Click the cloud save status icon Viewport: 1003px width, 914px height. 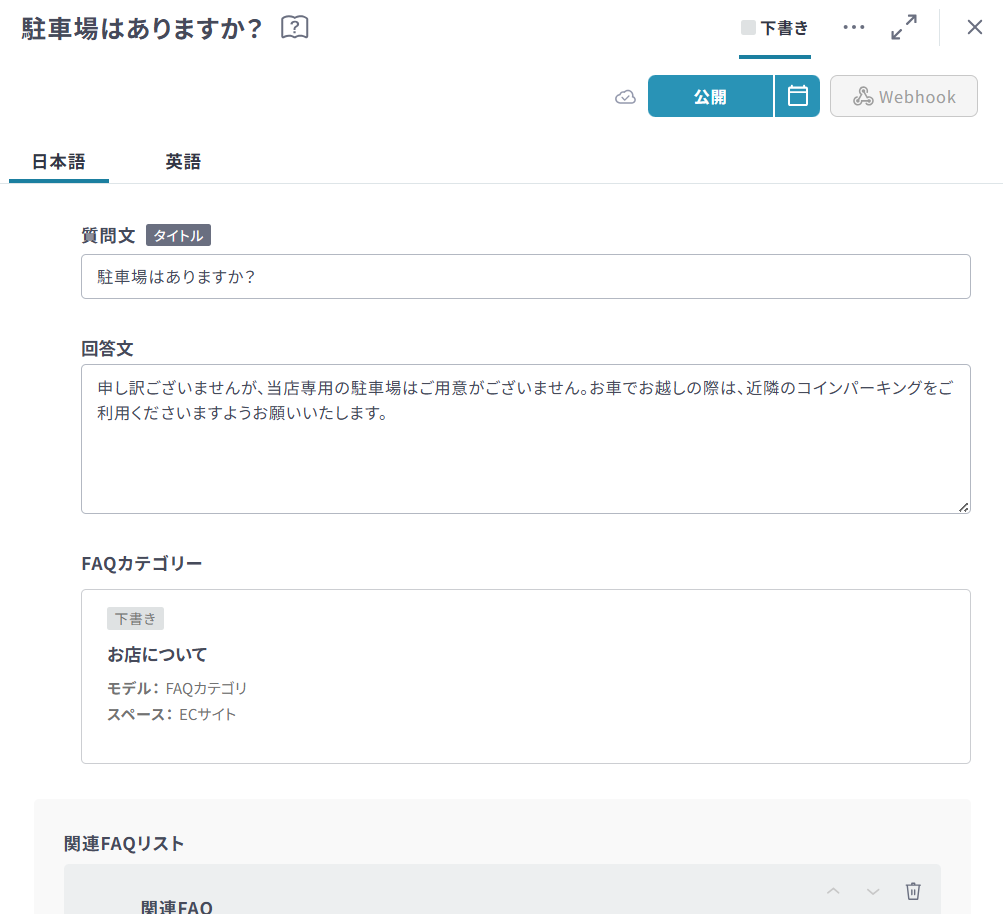[x=625, y=97]
